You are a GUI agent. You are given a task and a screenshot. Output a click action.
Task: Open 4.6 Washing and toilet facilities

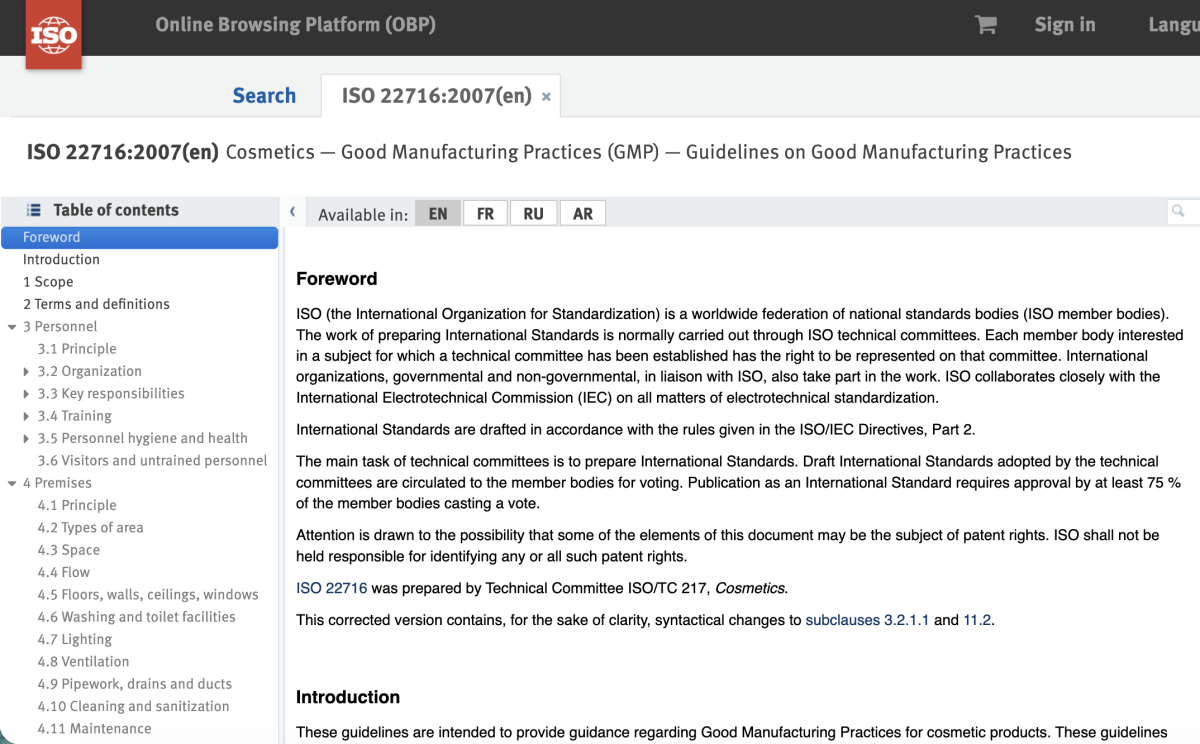click(x=137, y=617)
